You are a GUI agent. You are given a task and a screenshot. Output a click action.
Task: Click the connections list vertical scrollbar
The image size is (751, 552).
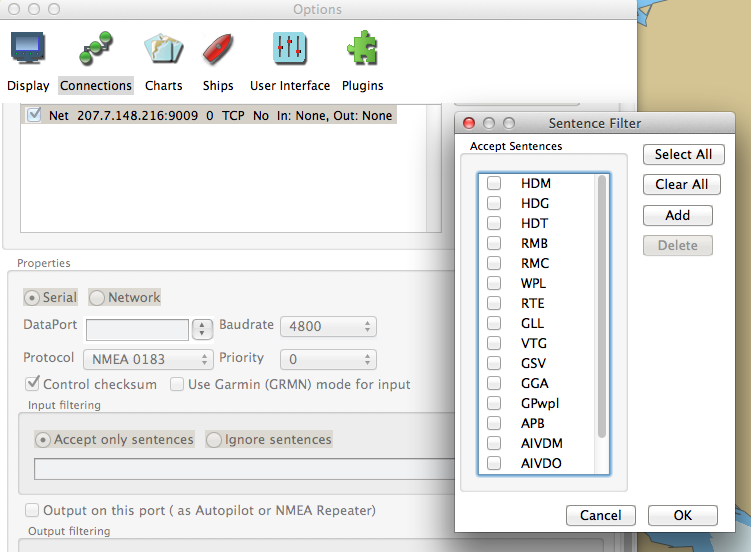click(433, 168)
